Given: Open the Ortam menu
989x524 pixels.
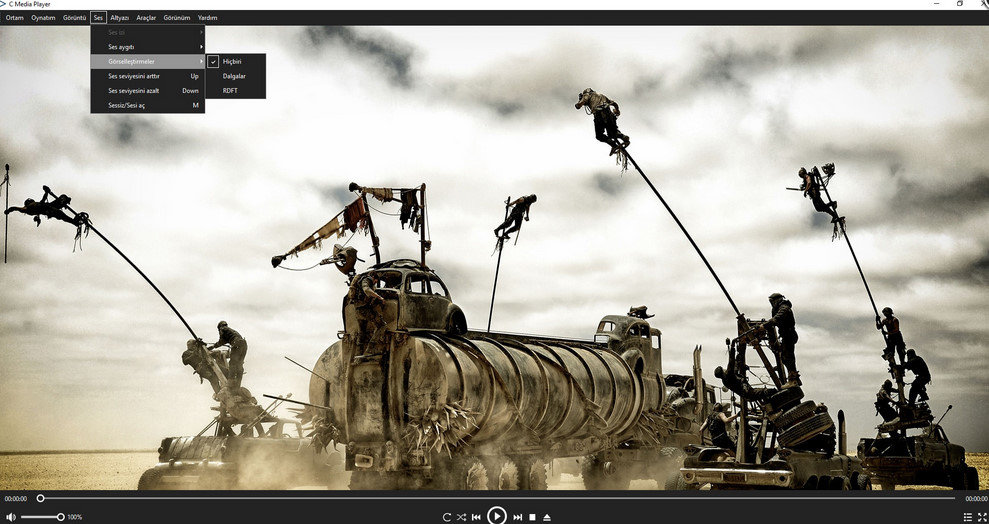Looking at the screenshot, I should (15, 18).
